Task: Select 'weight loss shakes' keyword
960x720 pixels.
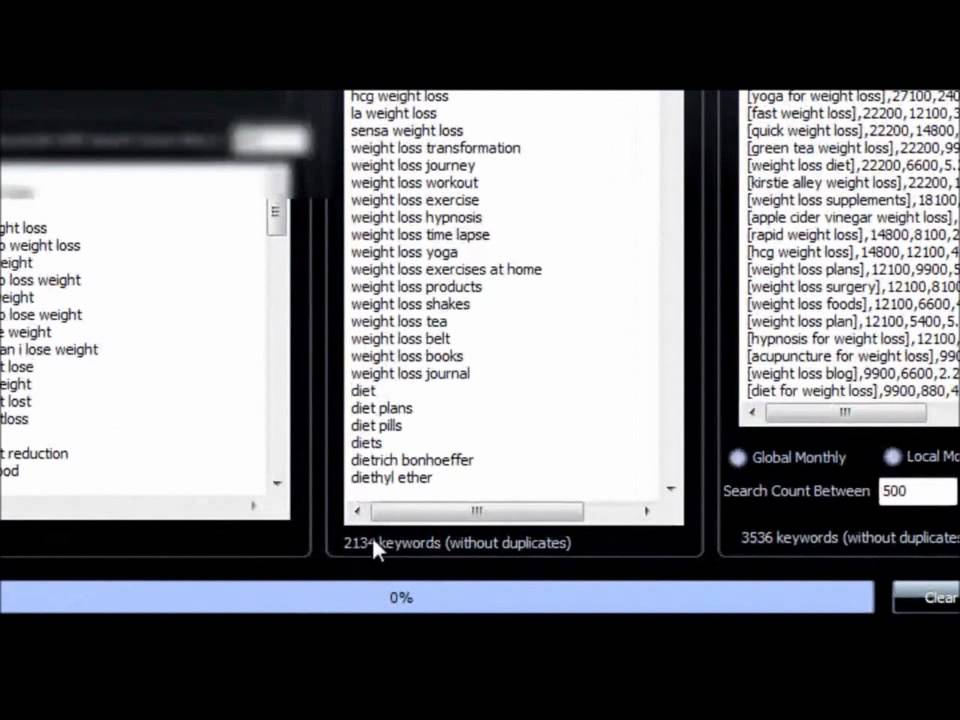Action: [x=411, y=304]
